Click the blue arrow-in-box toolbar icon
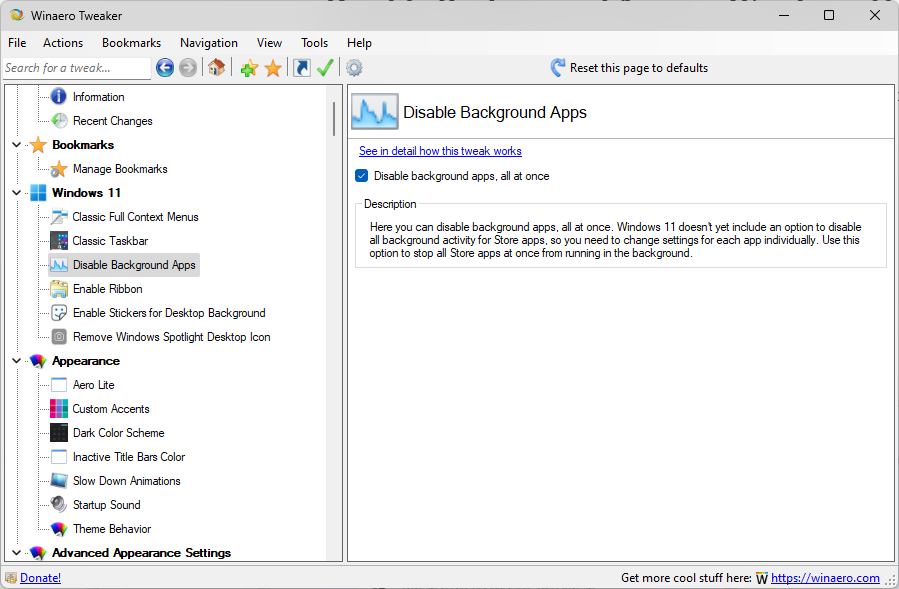This screenshot has height=589, width=899. click(299, 68)
